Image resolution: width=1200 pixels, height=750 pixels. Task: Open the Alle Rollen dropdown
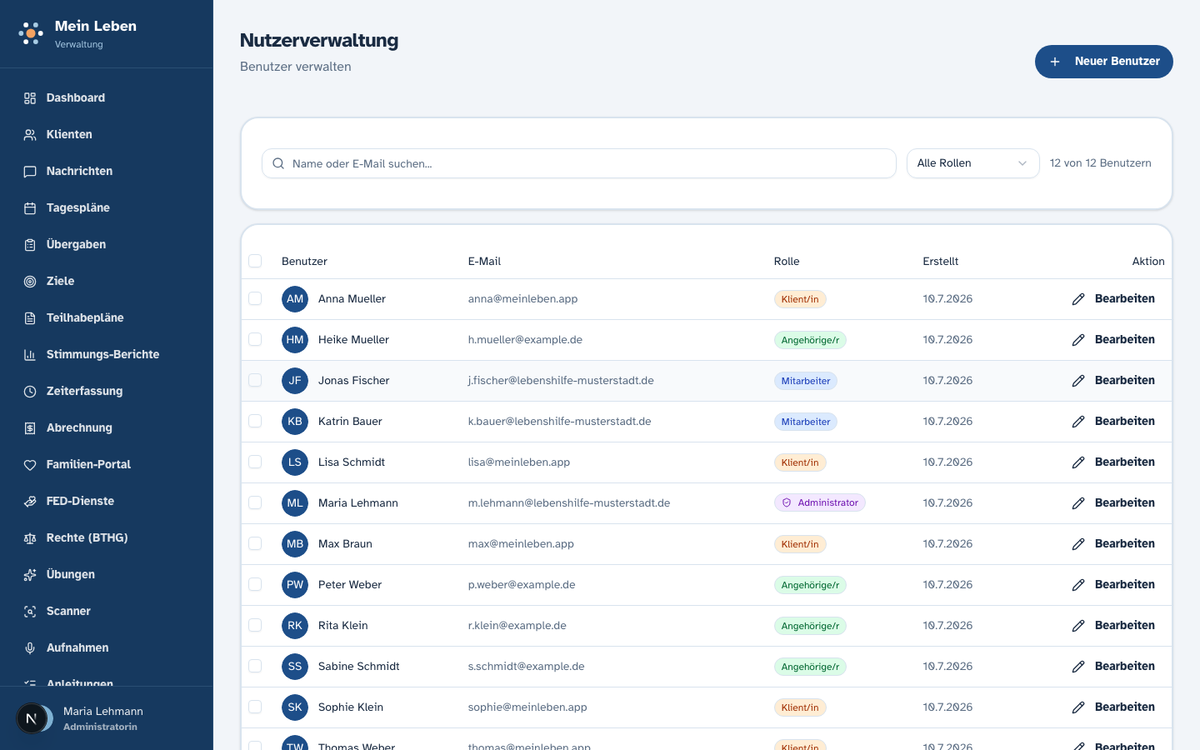point(973,163)
